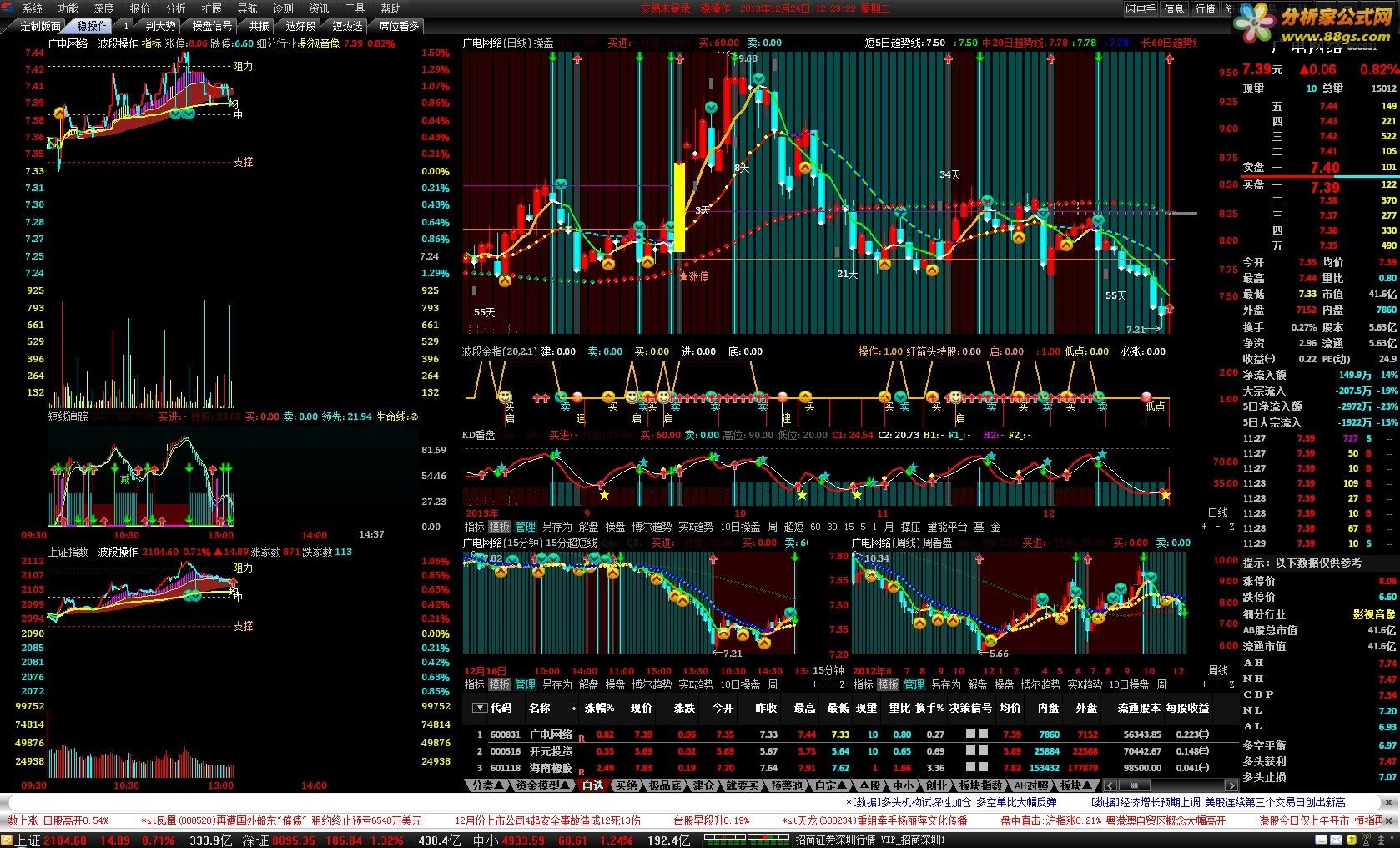This screenshot has width=1400, height=848.
Task: Sort table by 涨幅% column header
Action: [x=599, y=708]
